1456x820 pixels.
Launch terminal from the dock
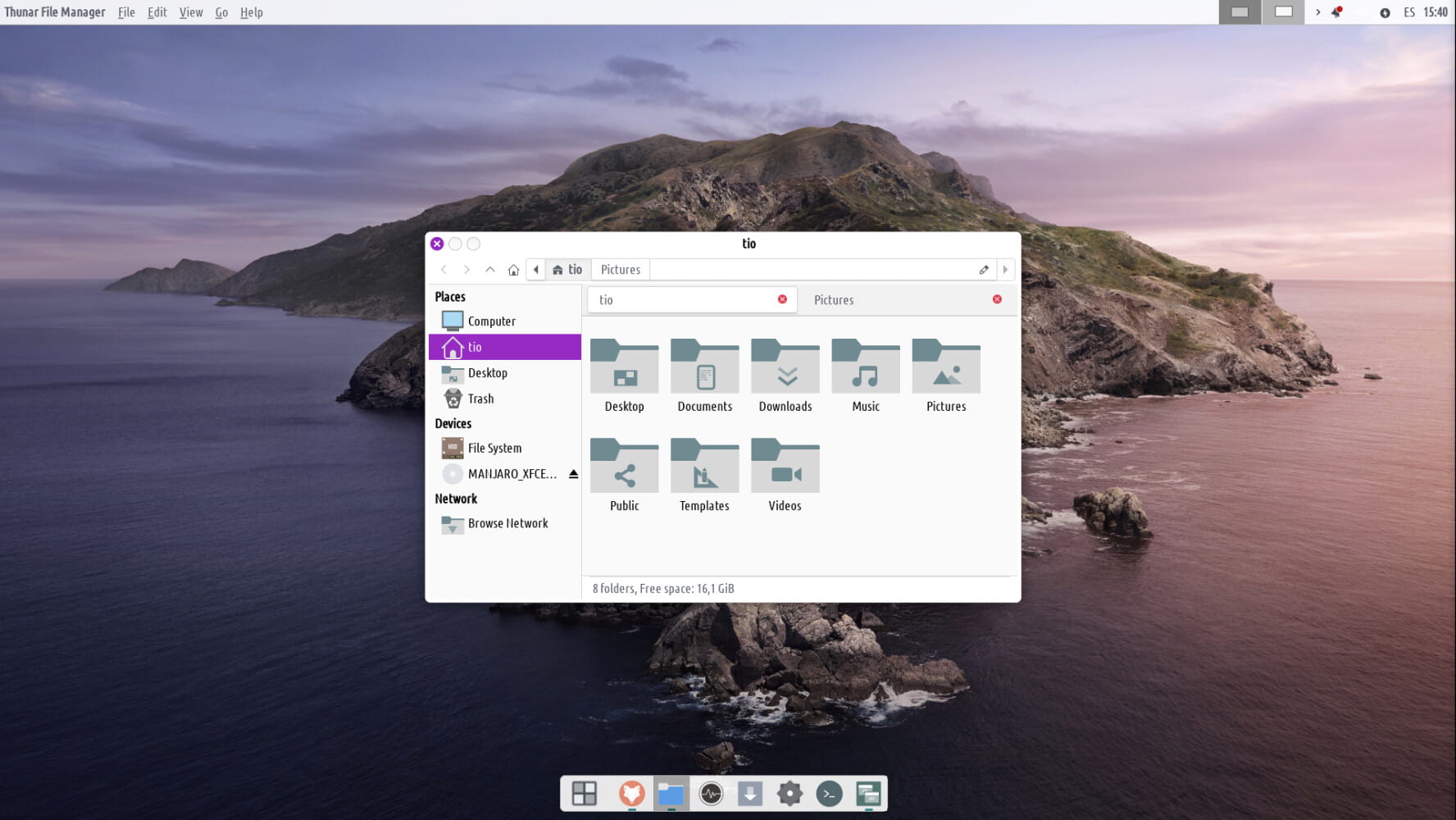click(829, 793)
